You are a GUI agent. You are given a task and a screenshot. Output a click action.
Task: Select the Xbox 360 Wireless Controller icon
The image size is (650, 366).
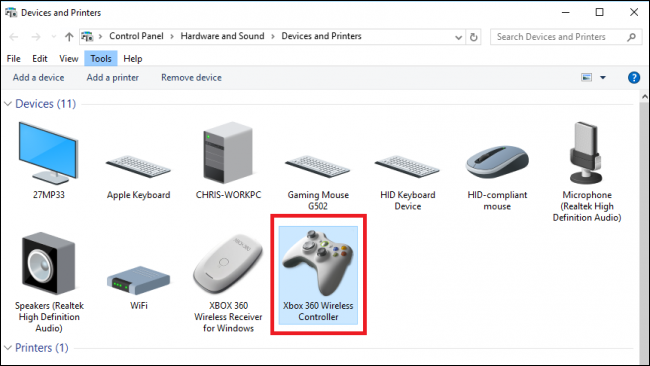pos(318,263)
